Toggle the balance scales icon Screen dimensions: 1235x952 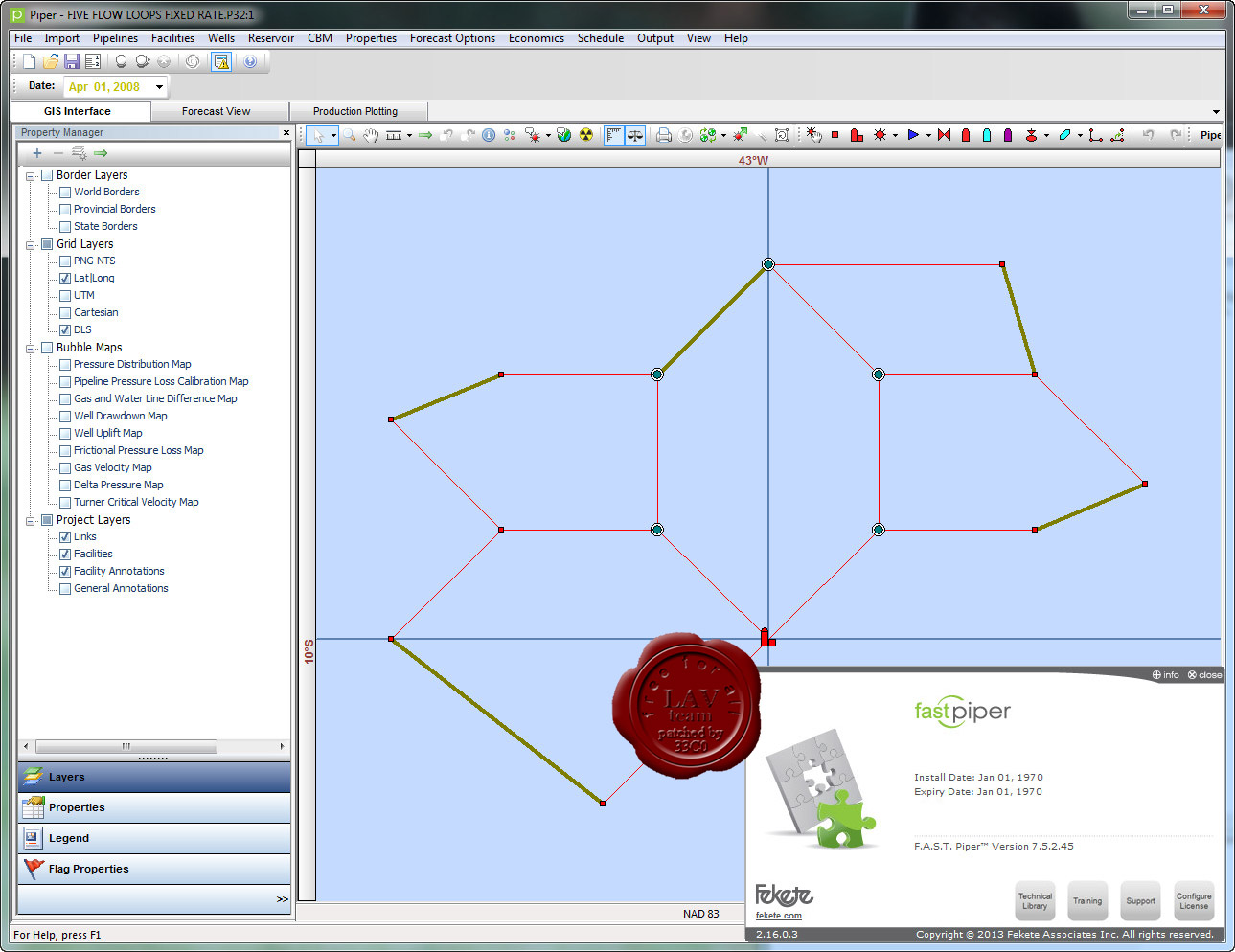(635, 135)
